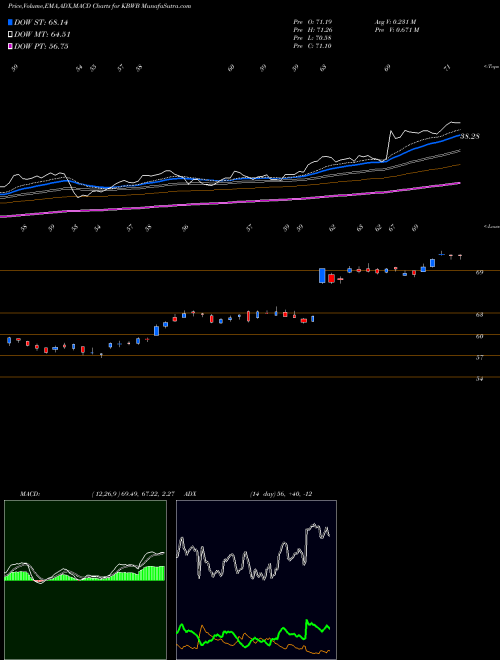Open the green MACD histogram panel
This screenshot has width=500, height=660.
[85, 580]
